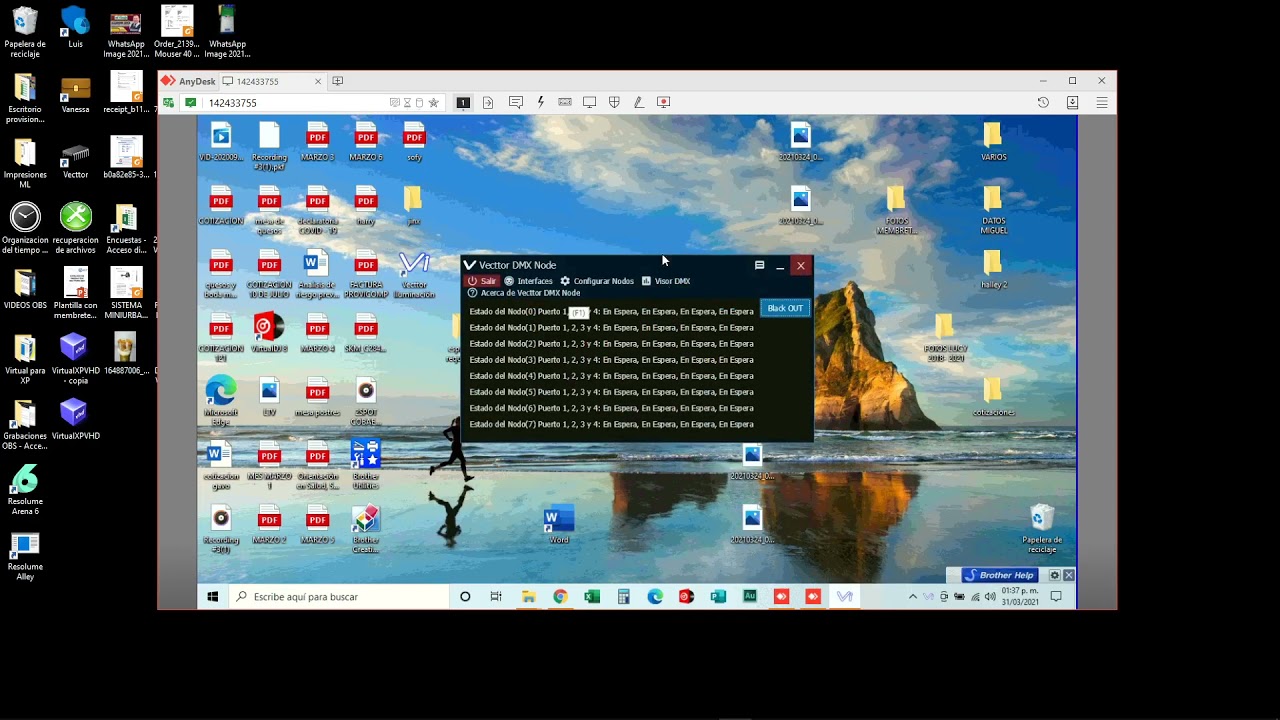Open the Word shortcut on remote desktop
The image size is (1280, 720).
point(558,524)
